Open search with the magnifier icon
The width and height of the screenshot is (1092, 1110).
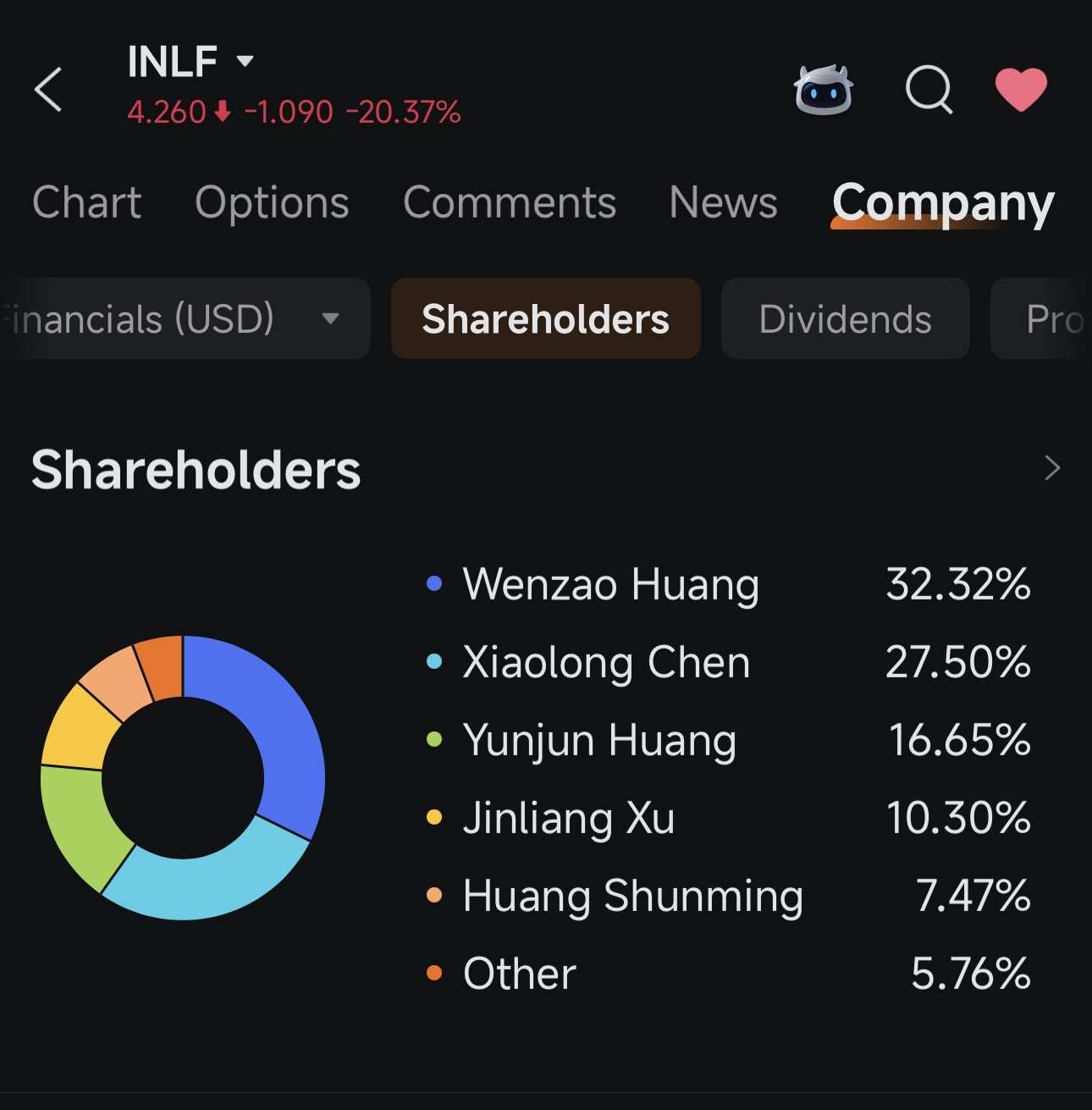(929, 89)
